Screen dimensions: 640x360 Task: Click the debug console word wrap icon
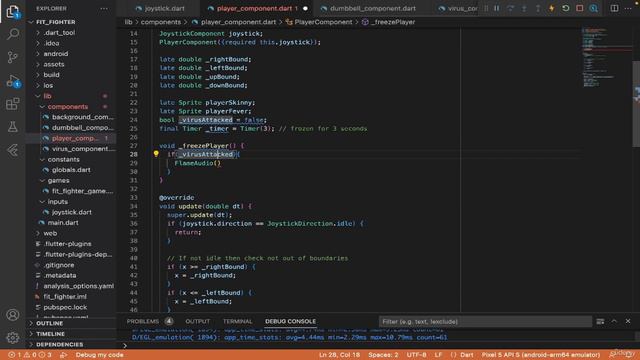(x=600, y=322)
